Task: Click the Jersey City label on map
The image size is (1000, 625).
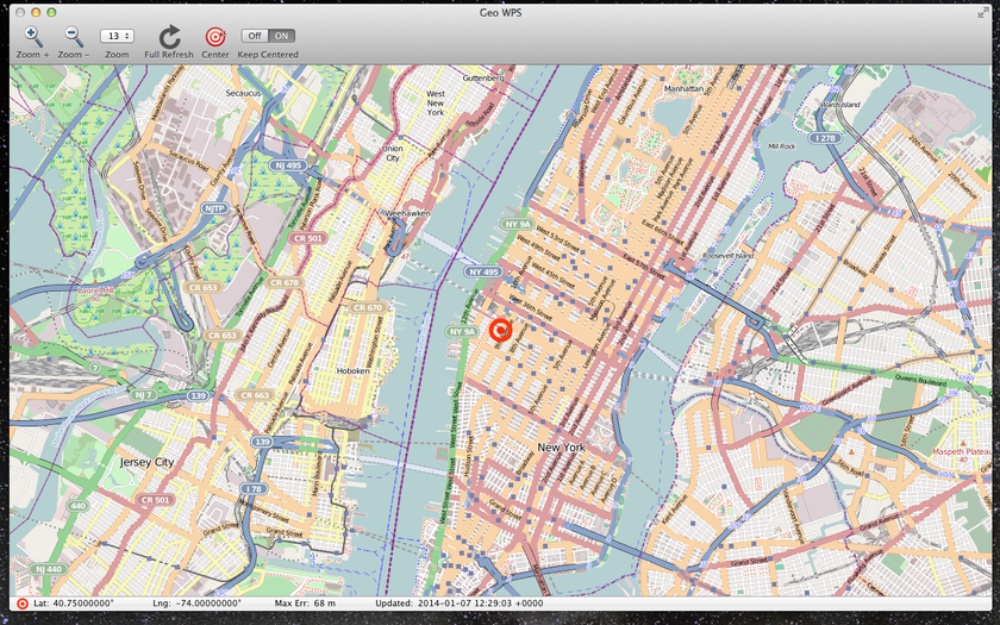Action: tap(146, 463)
